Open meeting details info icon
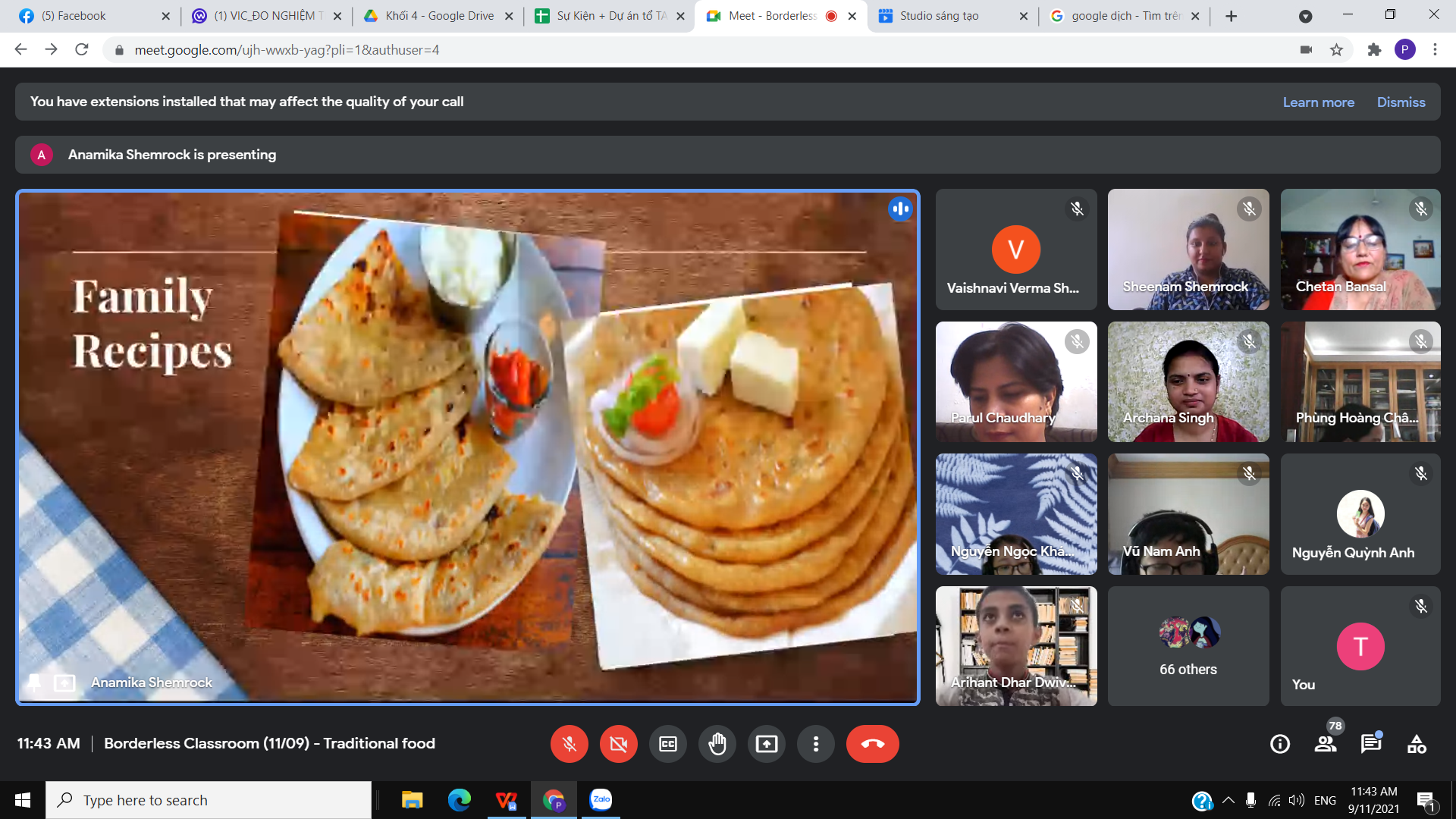This screenshot has height=819, width=1456. pos(1280,744)
